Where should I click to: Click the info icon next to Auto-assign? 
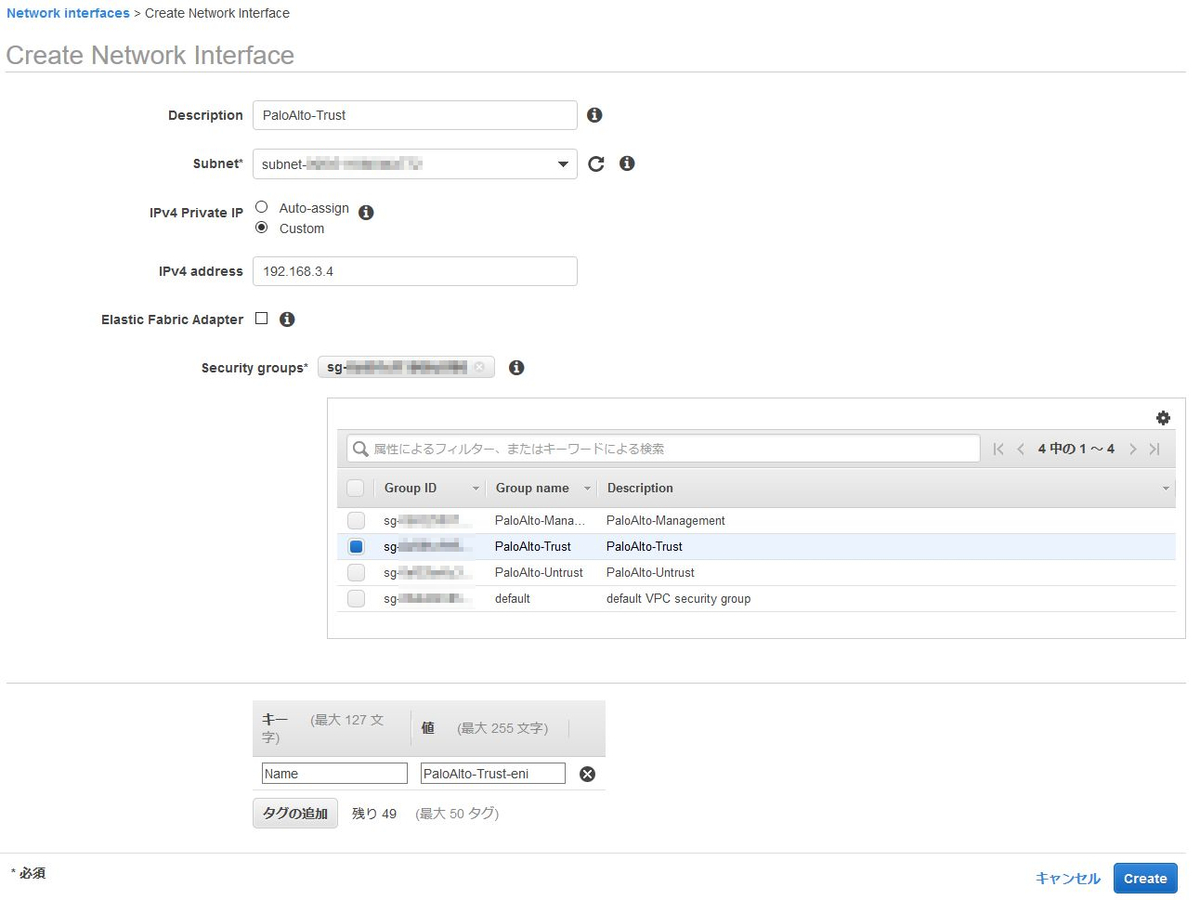click(366, 212)
